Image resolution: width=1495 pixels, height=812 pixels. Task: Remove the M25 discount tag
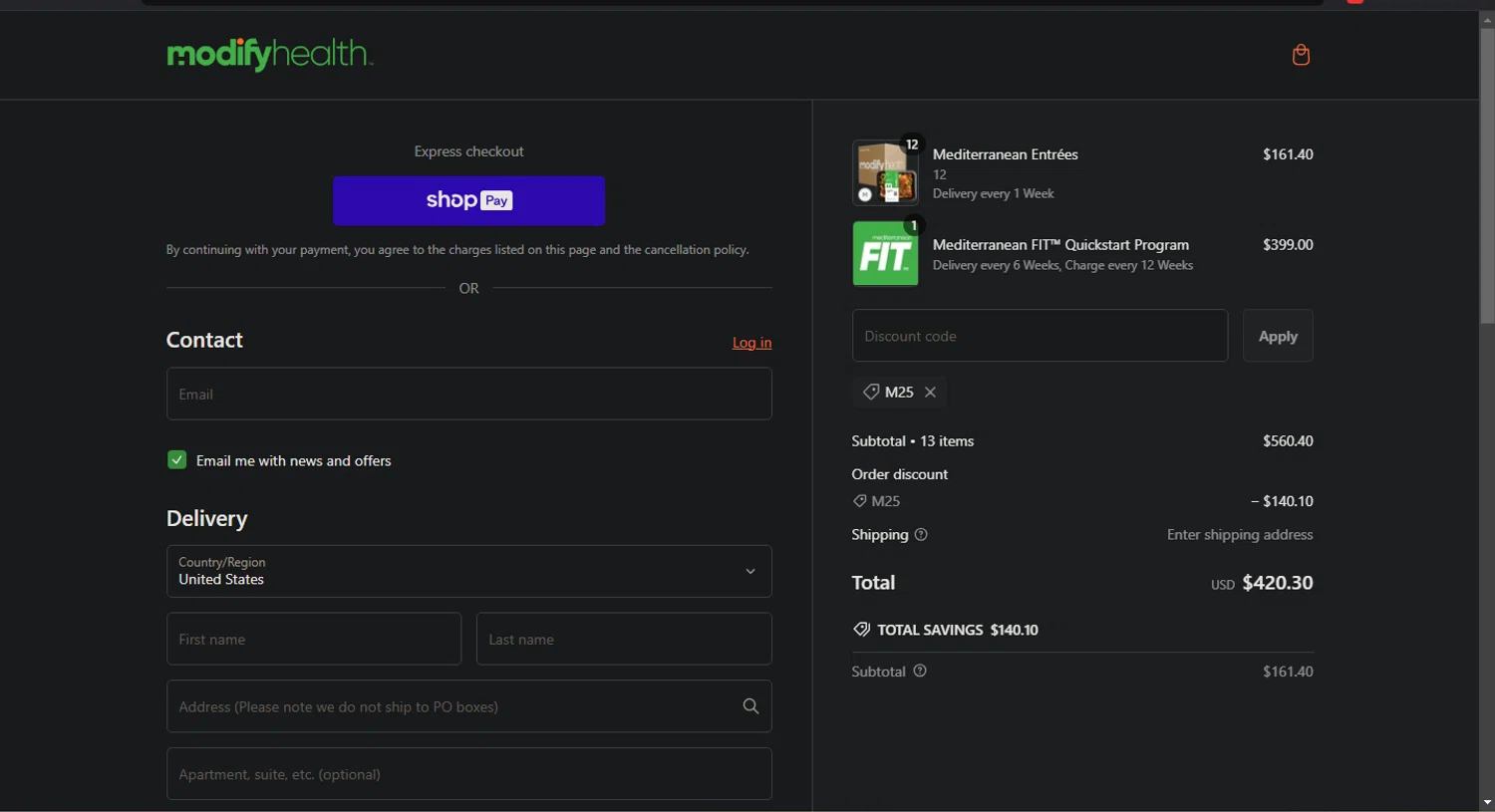tap(930, 393)
